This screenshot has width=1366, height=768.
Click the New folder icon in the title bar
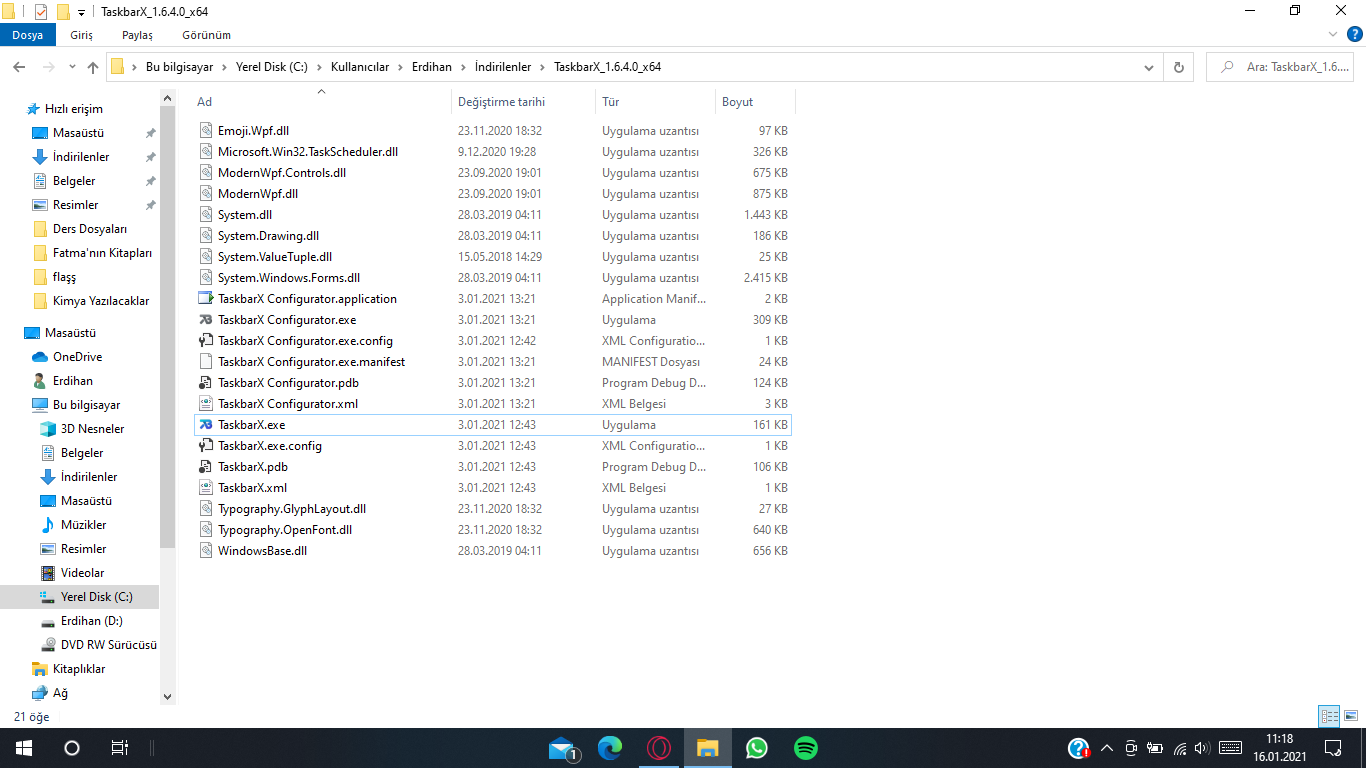tap(63, 12)
